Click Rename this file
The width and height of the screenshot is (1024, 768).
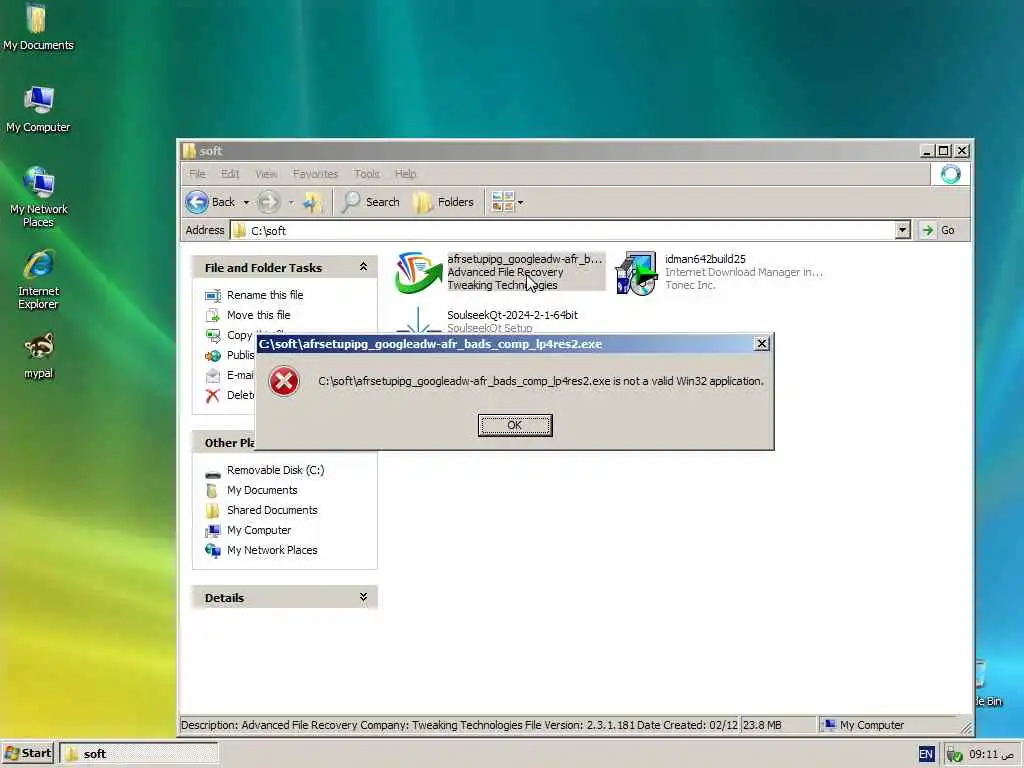click(265, 295)
